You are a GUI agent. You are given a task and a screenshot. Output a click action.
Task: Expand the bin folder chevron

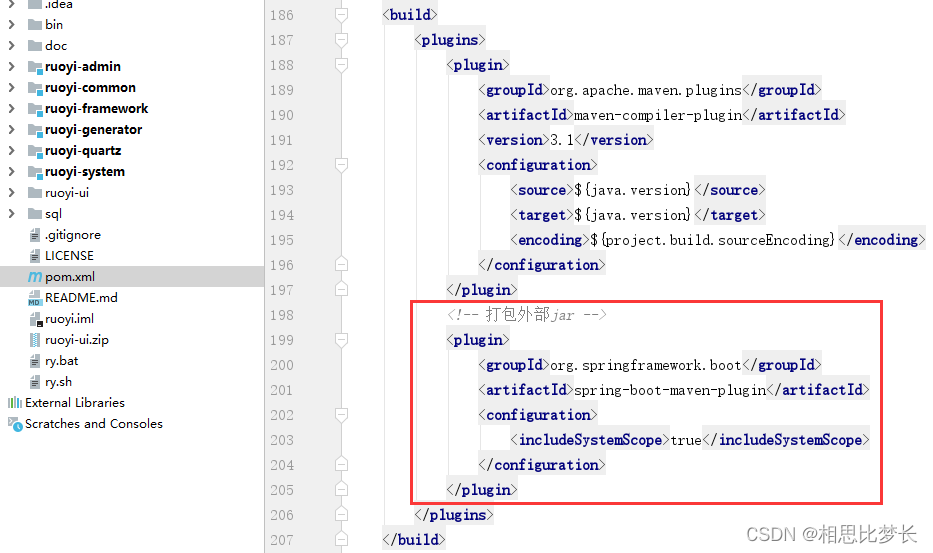(11, 24)
